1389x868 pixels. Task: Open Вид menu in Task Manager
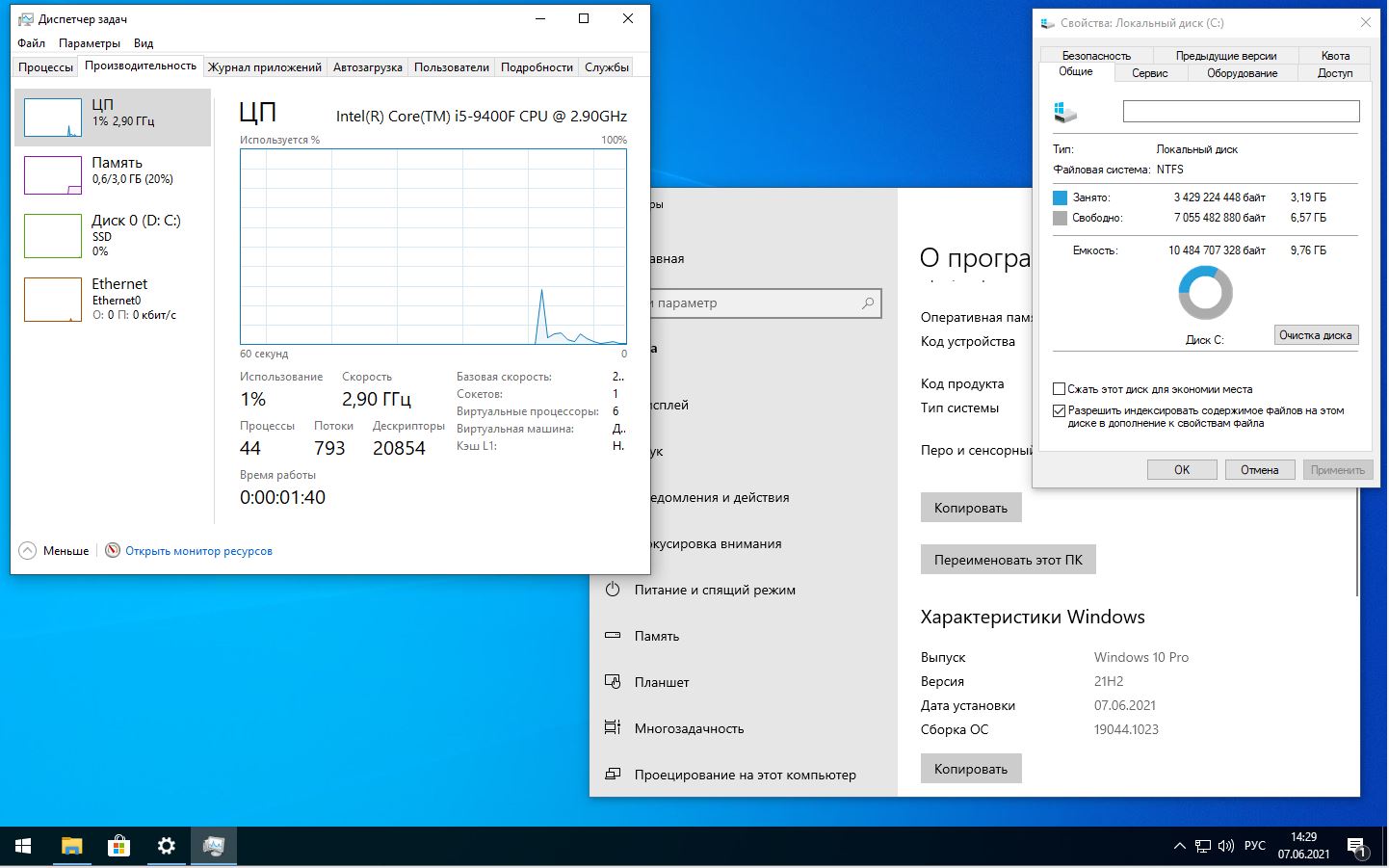[x=144, y=43]
